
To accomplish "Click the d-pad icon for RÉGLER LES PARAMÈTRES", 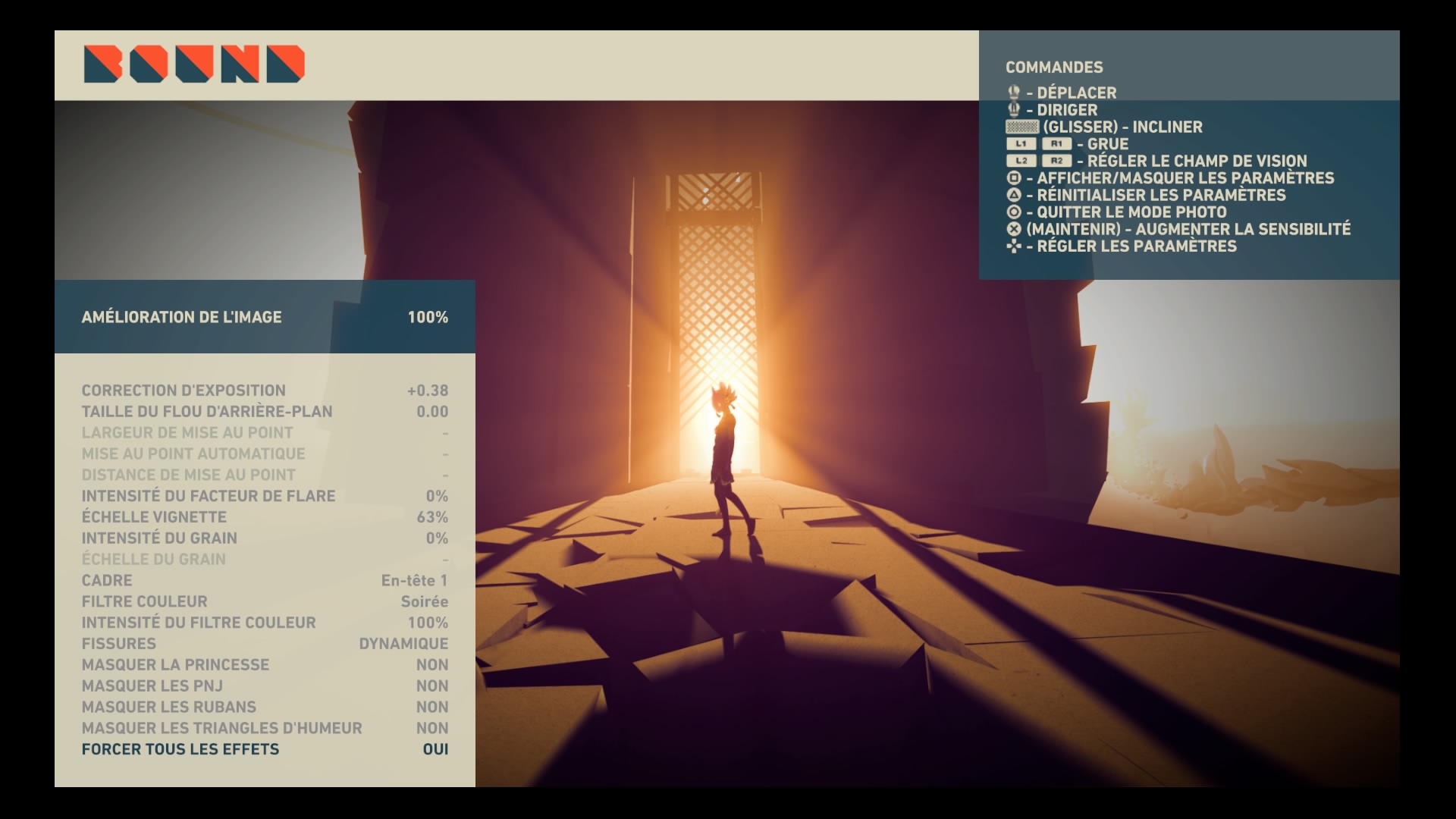I will 1014,246.
